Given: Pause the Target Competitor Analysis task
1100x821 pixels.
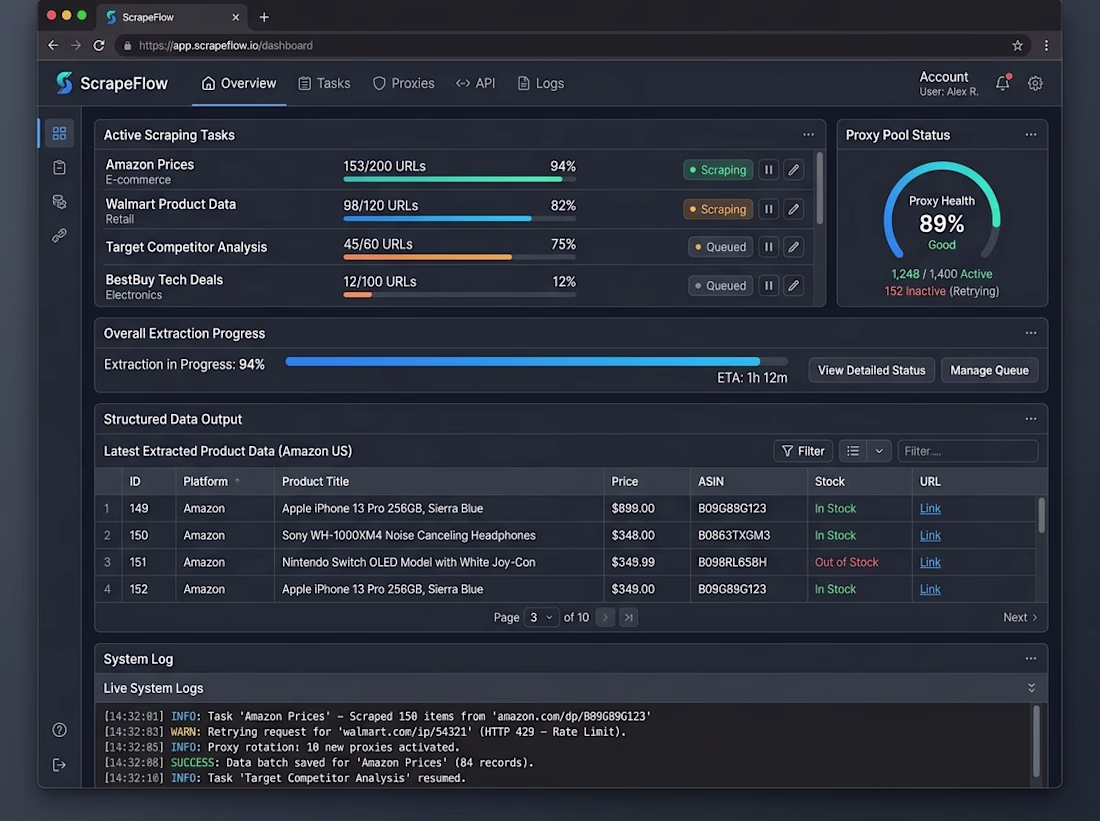Looking at the screenshot, I should coord(768,247).
